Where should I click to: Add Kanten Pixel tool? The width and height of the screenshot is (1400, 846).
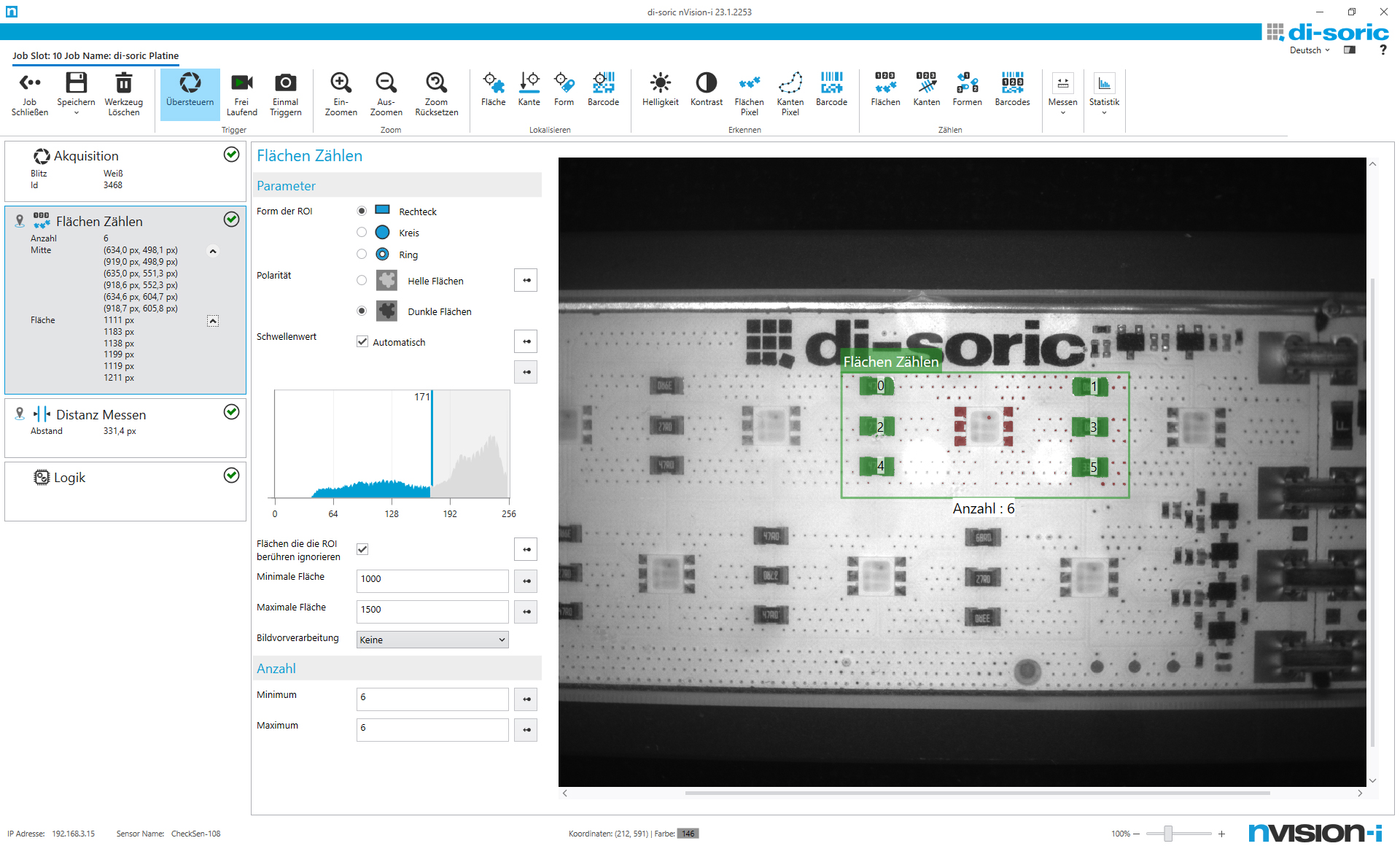(790, 94)
